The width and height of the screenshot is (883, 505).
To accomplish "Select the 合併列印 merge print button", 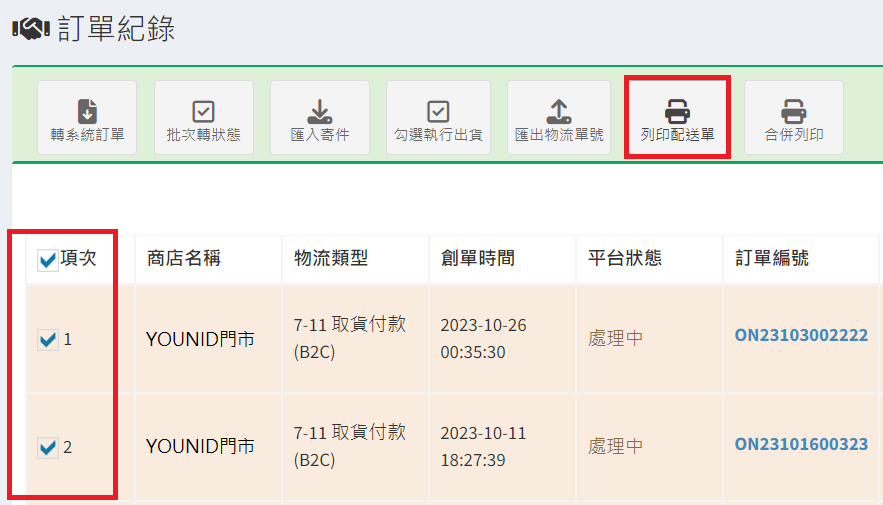I will (794, 118).
